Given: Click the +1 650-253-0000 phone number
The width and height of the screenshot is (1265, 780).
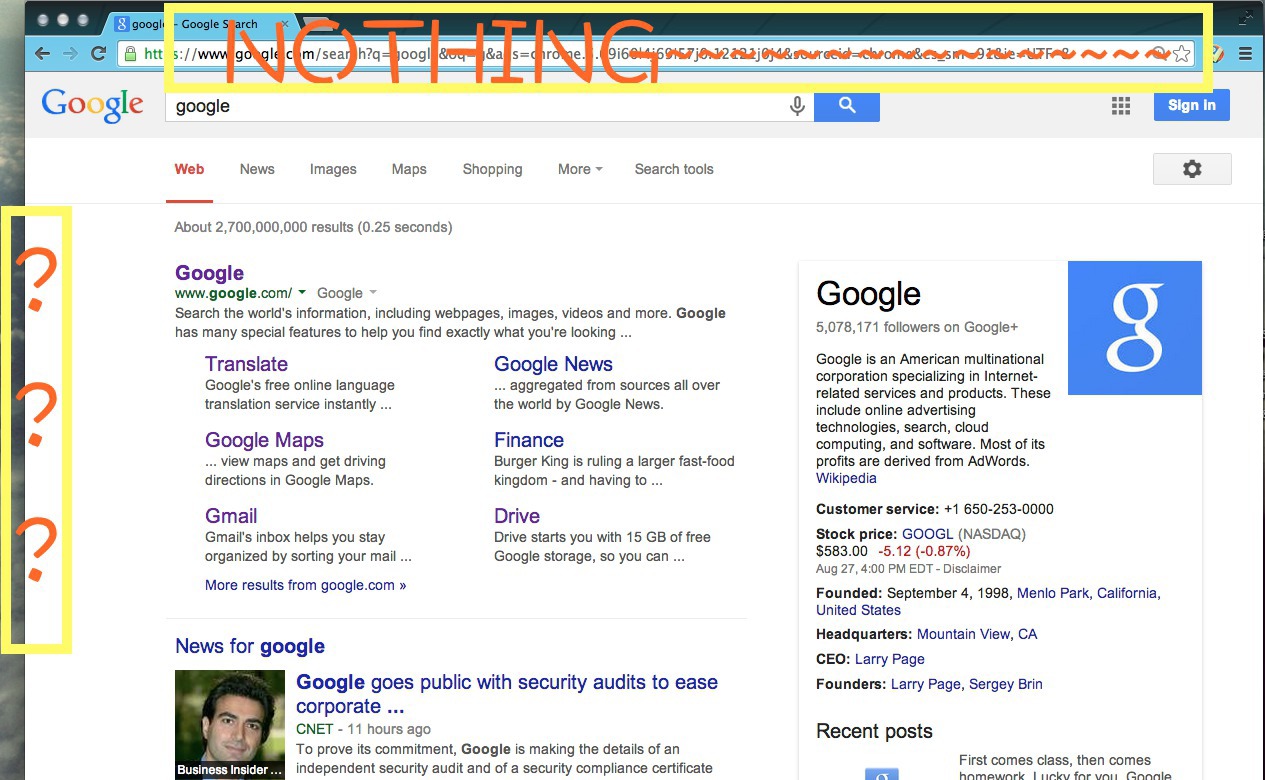Looking at the screenshot, I should click(998, 509).
